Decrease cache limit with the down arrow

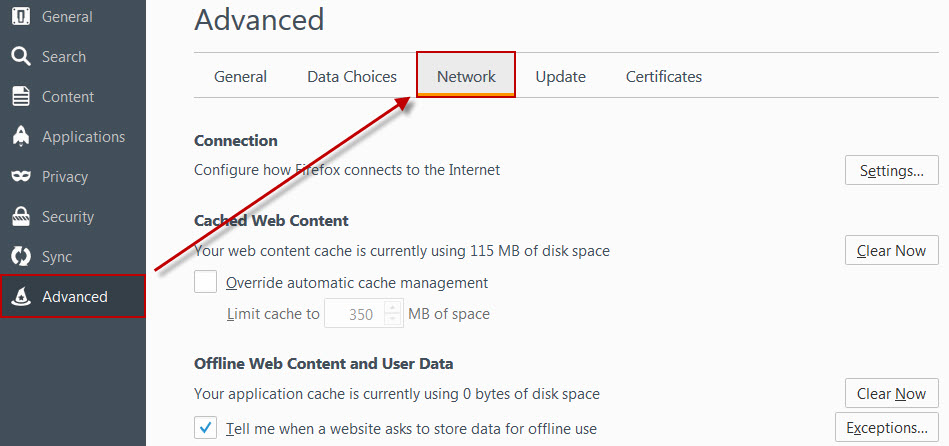pyautogui.click(x=393, y=320)
